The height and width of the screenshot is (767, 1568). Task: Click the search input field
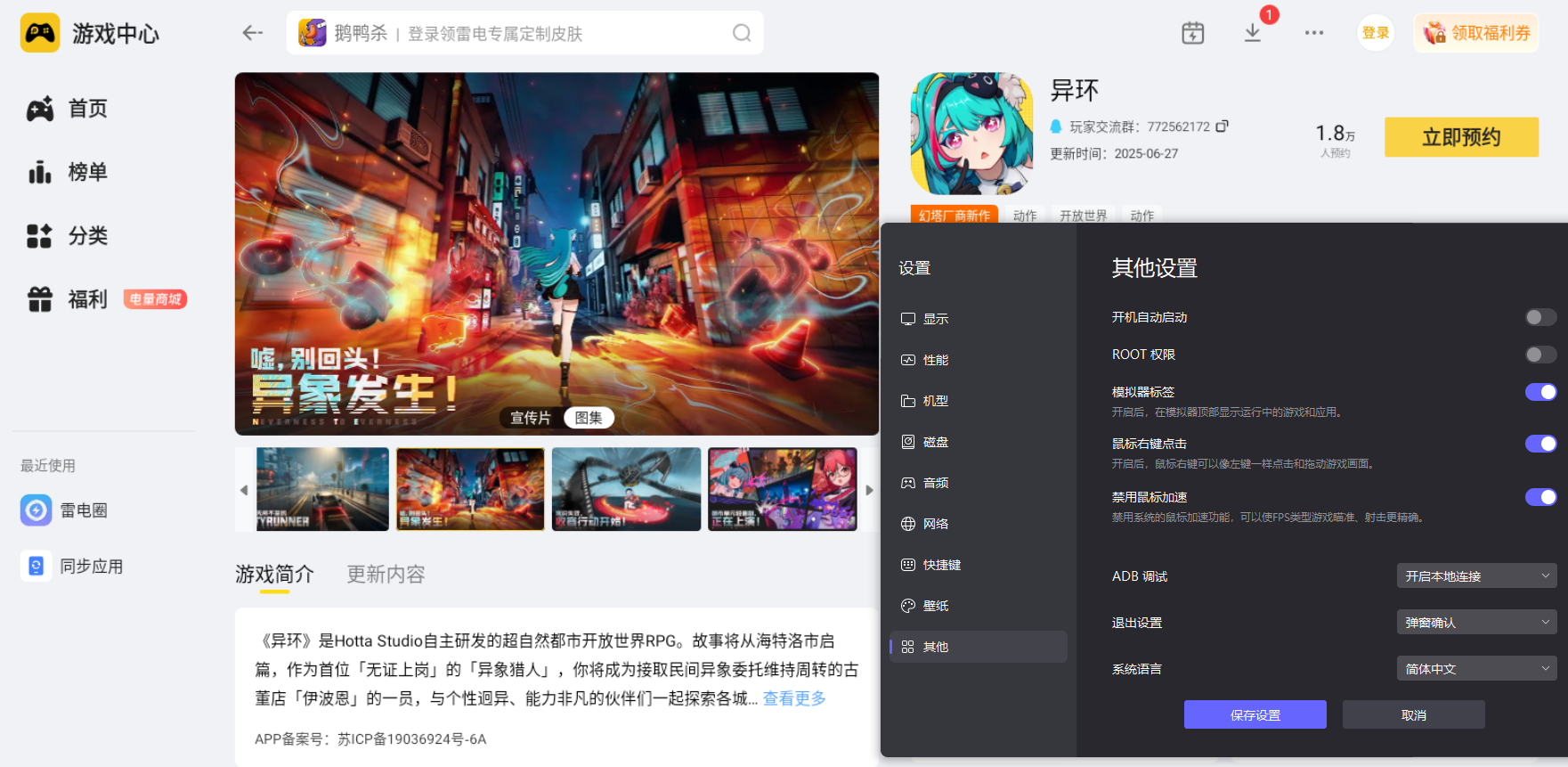525,33
